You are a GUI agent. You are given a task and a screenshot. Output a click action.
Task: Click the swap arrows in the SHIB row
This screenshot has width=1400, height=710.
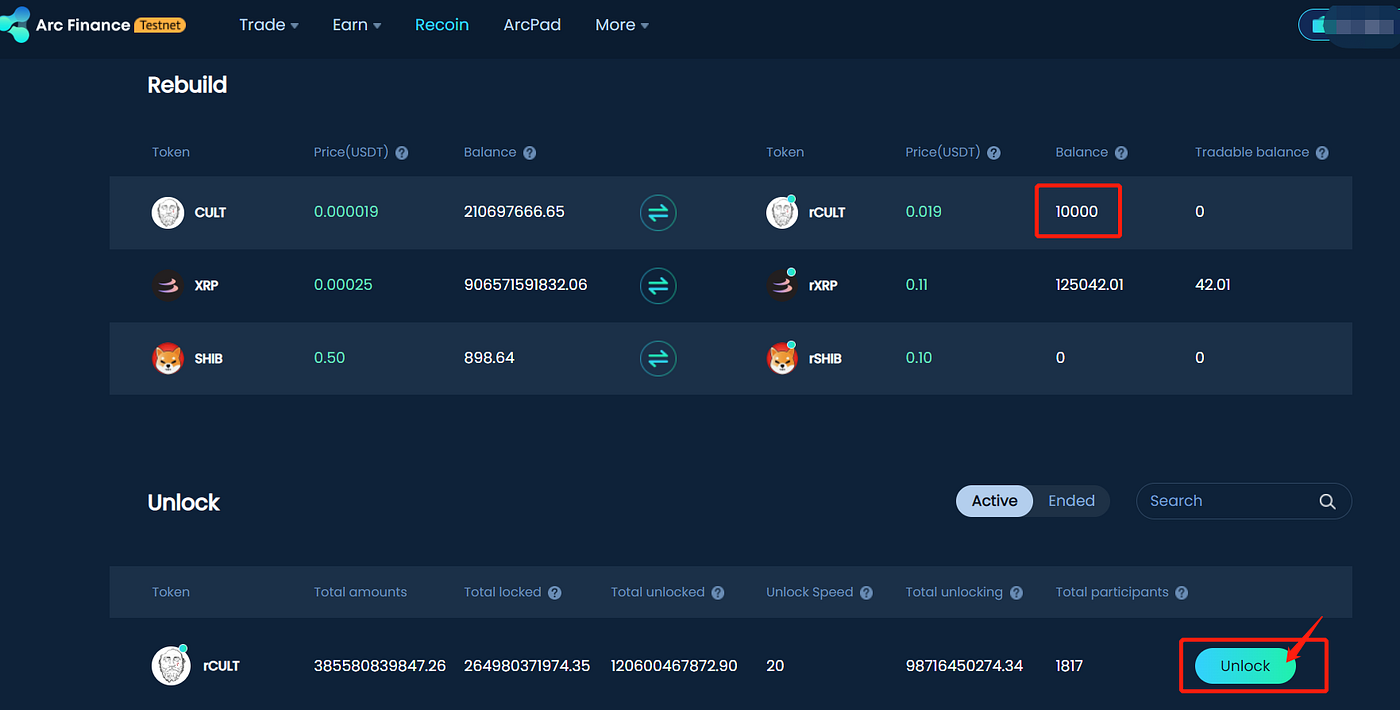point(658,358)
